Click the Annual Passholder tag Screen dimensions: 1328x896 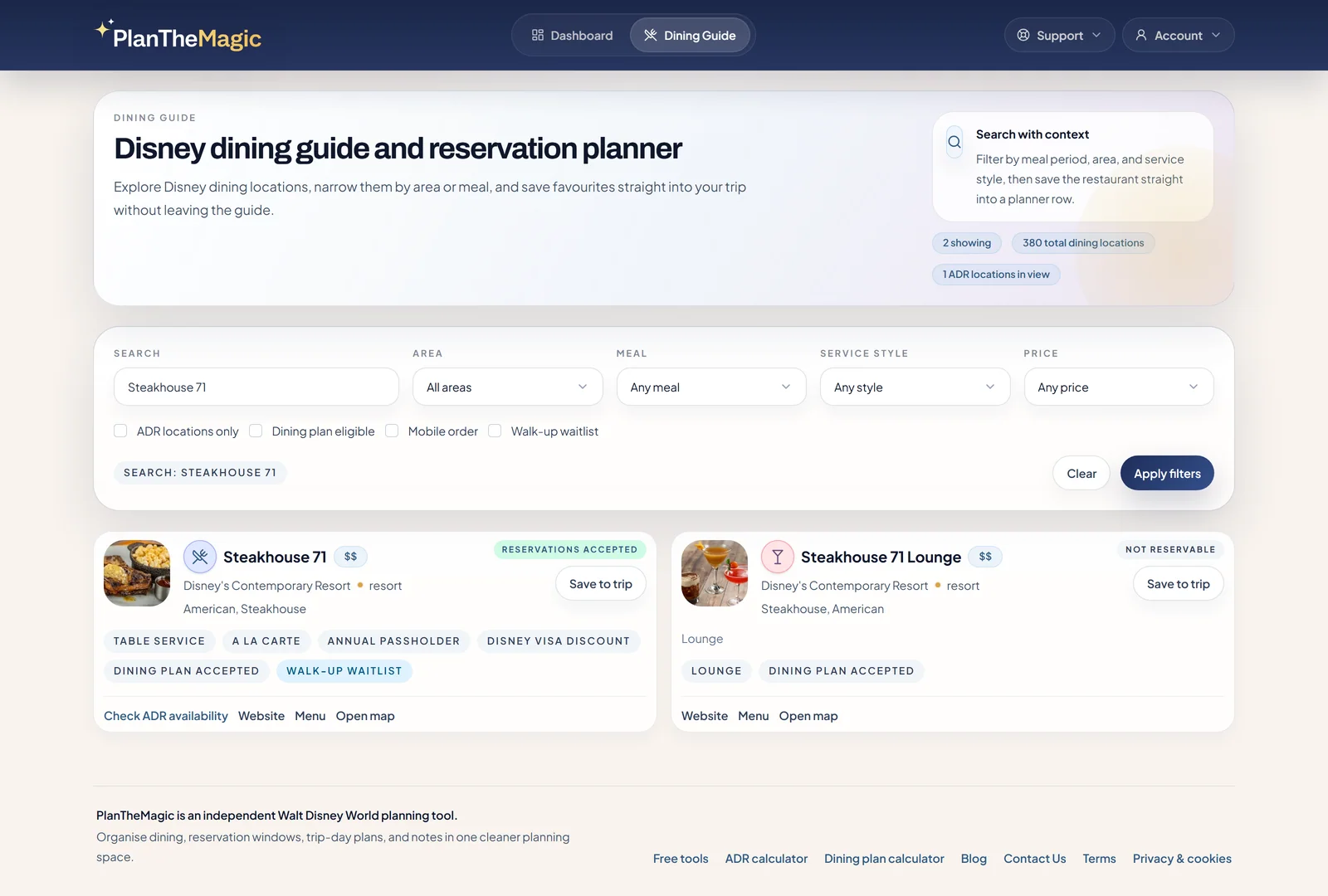[x=393, y=640]
